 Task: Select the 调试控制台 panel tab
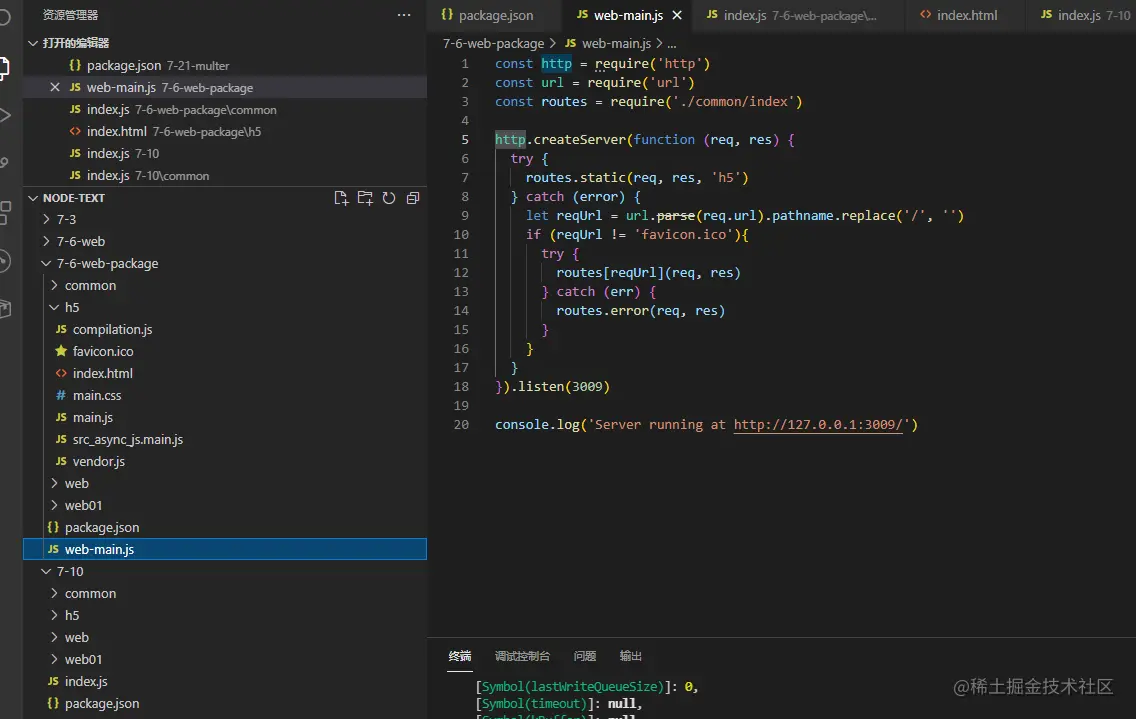(x=522, y=656)
